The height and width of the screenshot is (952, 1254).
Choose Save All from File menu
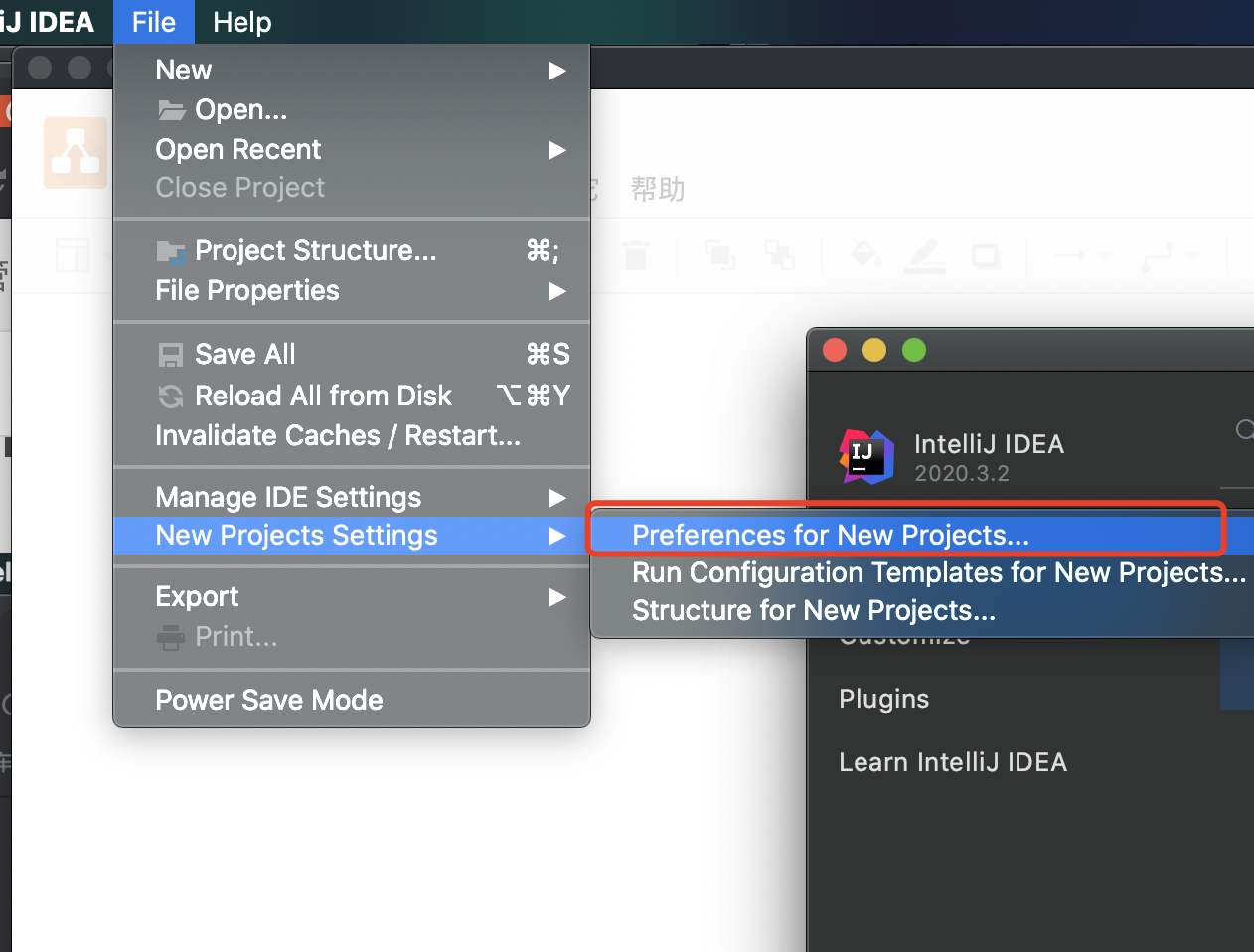point(352,354)
